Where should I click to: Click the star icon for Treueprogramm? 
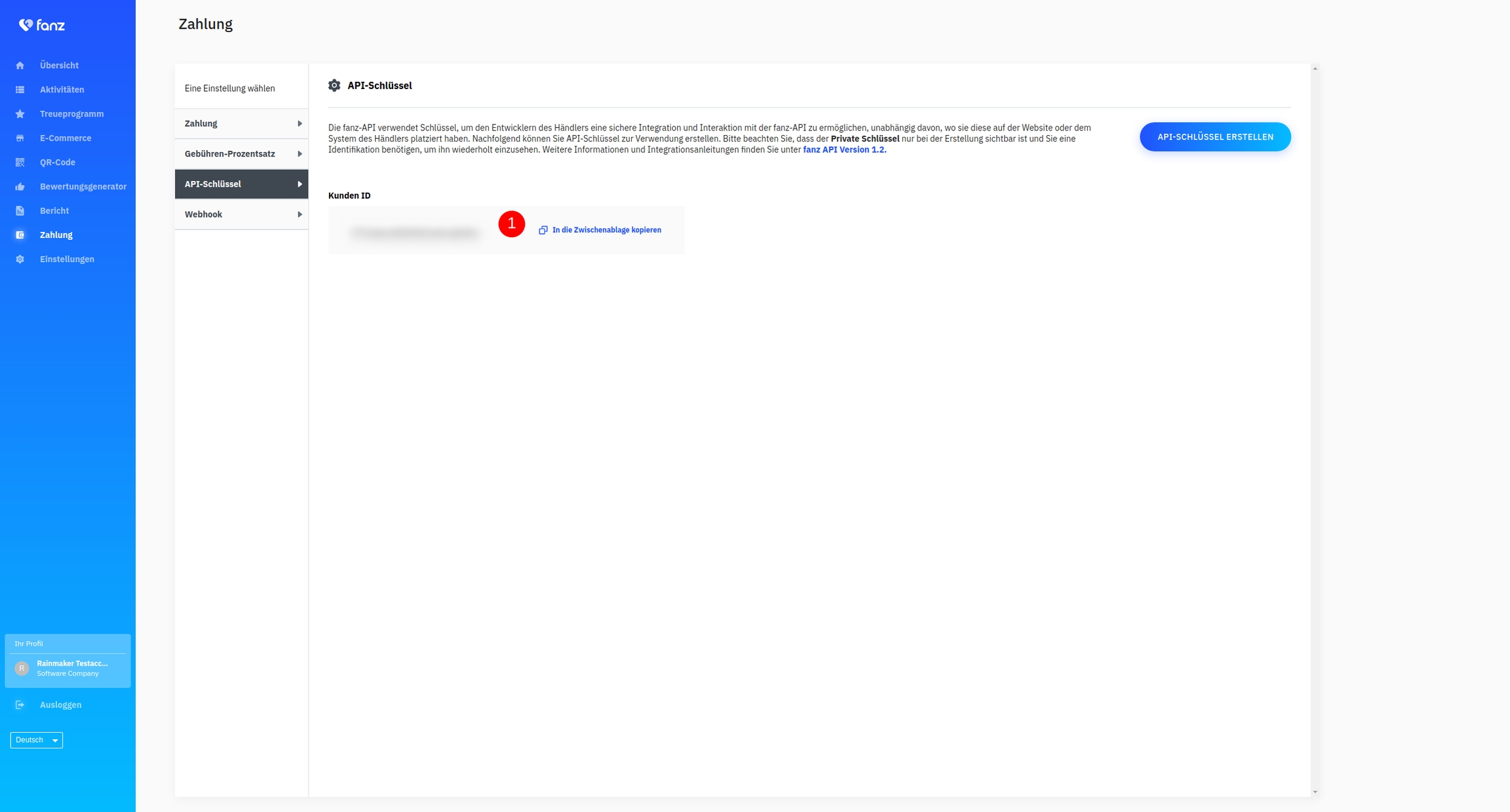coord(20,114)
